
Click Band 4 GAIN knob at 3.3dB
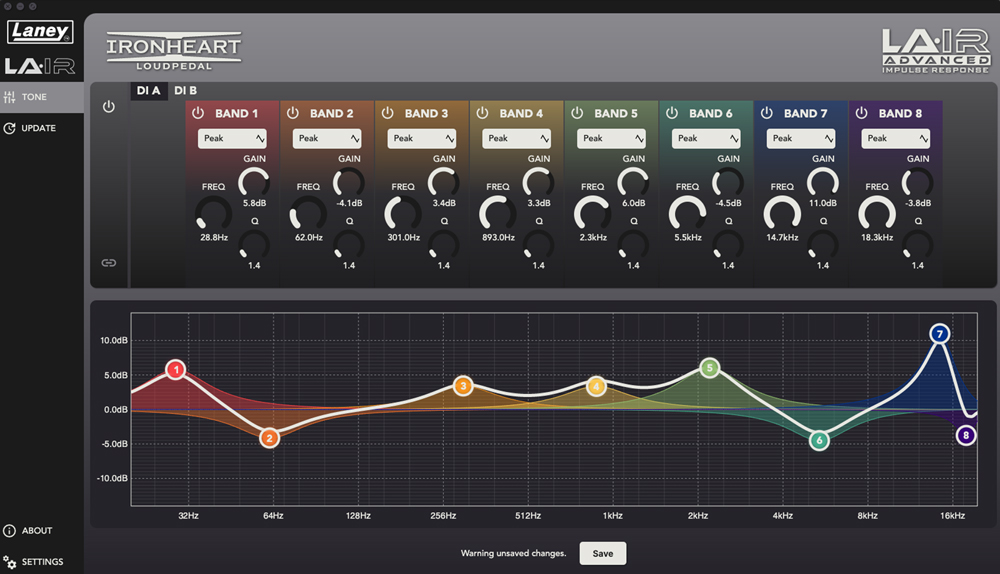pyautogui.click(x=538, y=183)
